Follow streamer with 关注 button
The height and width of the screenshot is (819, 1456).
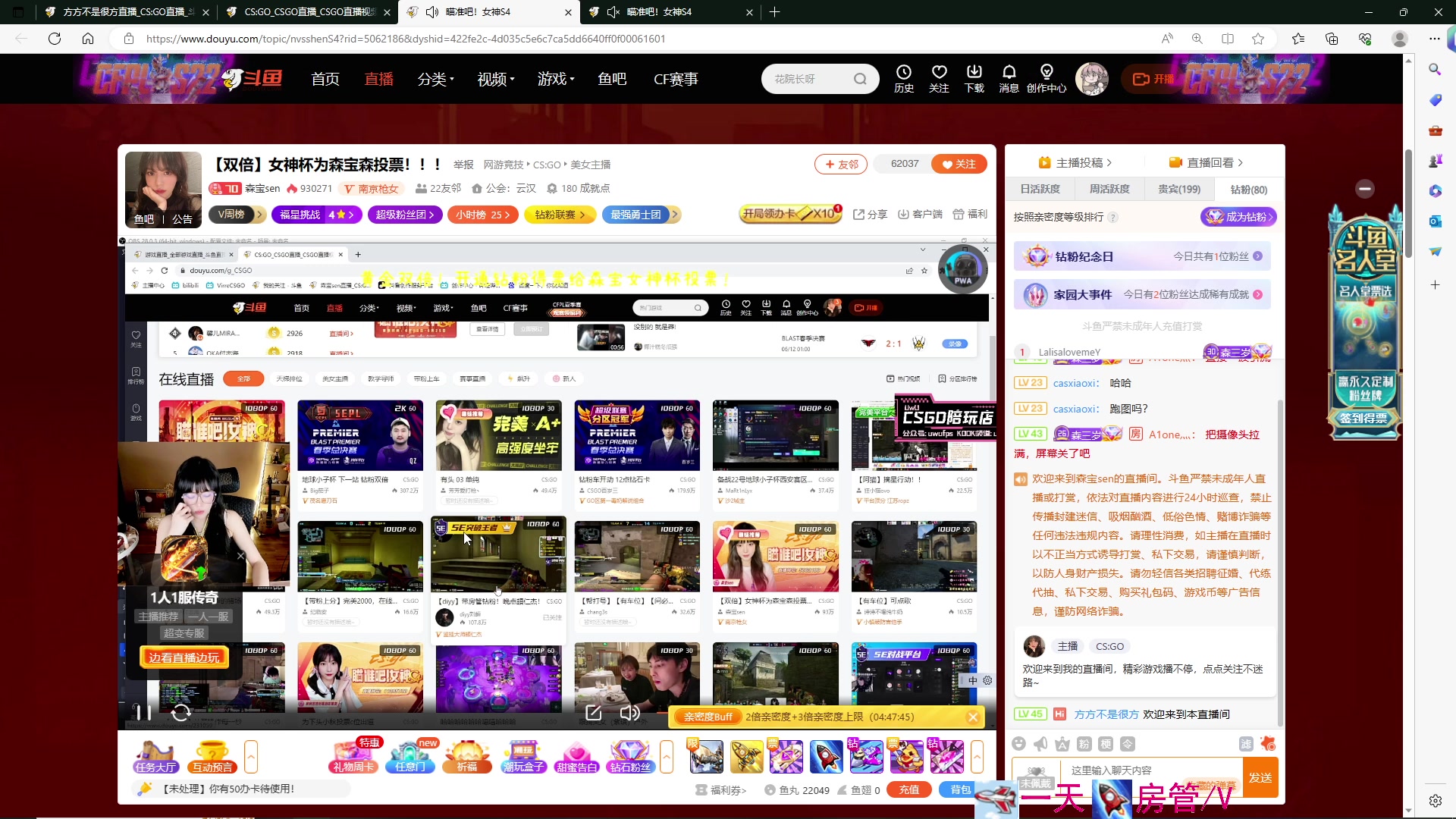coord(959,164)
